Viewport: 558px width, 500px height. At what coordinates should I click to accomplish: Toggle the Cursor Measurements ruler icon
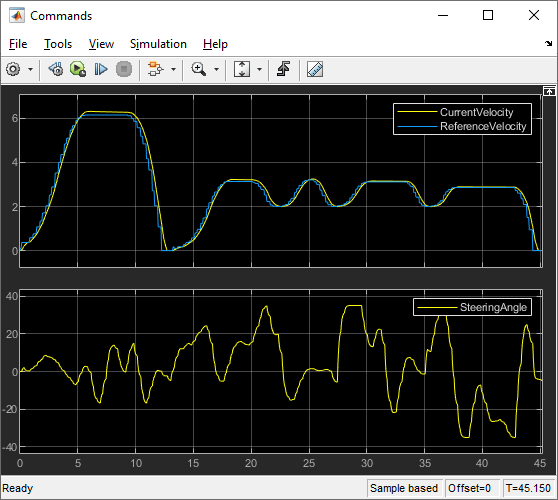[x=315, y=69]
